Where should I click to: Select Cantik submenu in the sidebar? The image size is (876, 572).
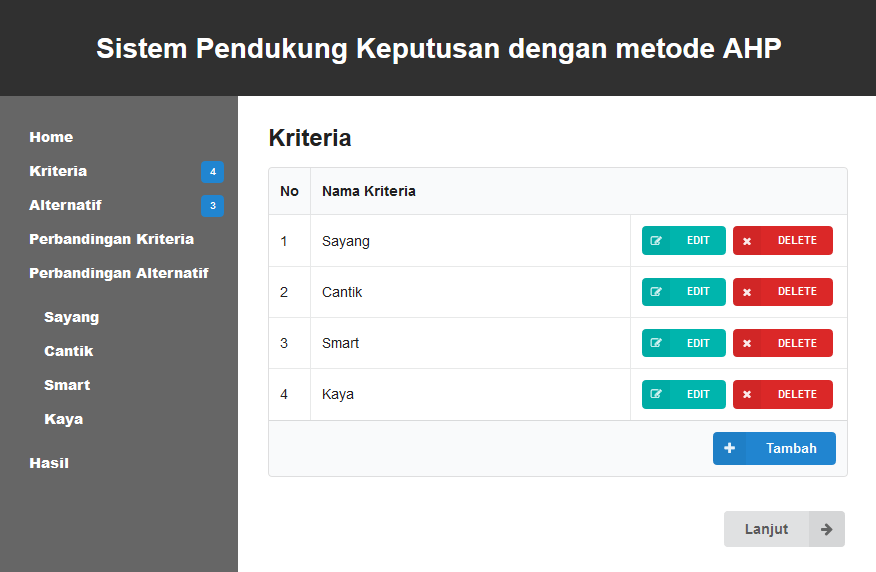point(68,351)
